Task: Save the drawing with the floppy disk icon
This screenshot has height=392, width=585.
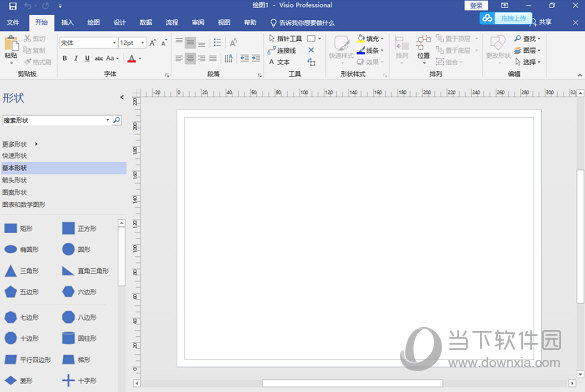Action: point(13,6)
